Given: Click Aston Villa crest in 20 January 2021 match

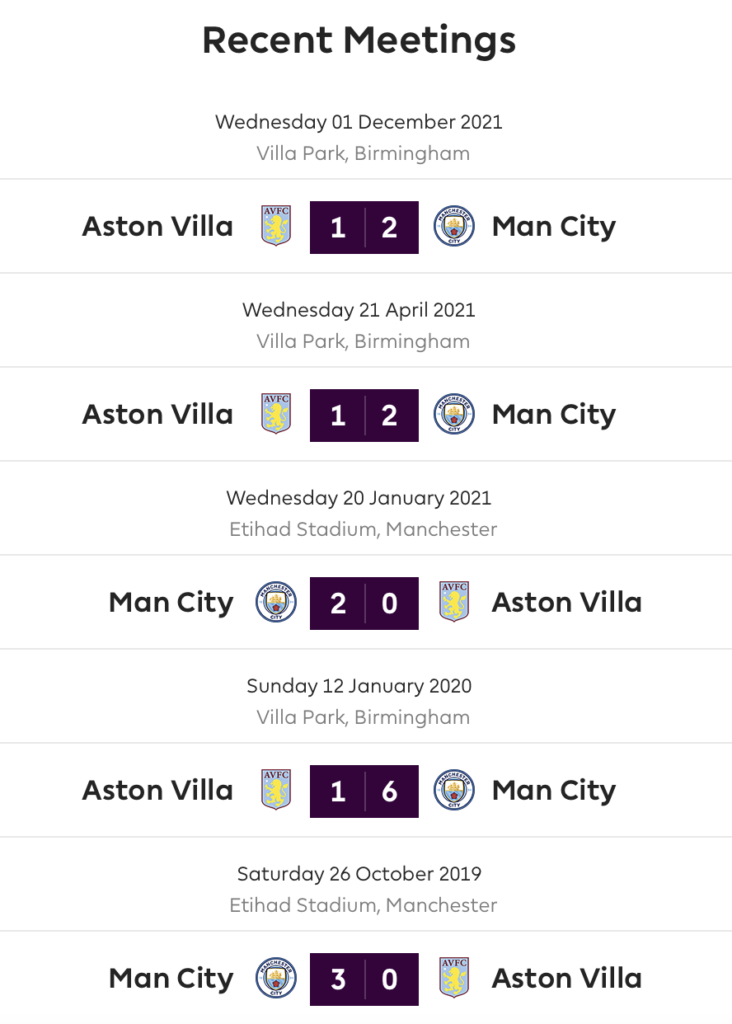Looking at the screenshot, I should point(454,602).
